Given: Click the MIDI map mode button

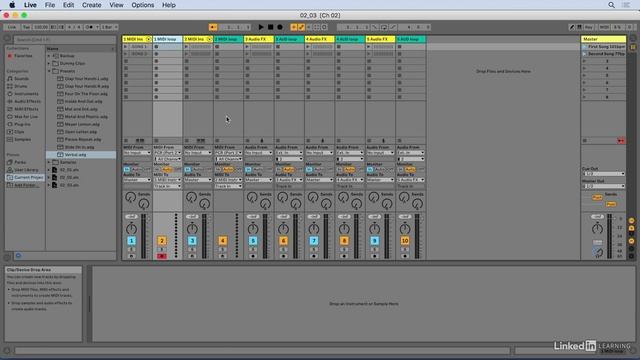Looking at the screenshot, I should (604, 27).
